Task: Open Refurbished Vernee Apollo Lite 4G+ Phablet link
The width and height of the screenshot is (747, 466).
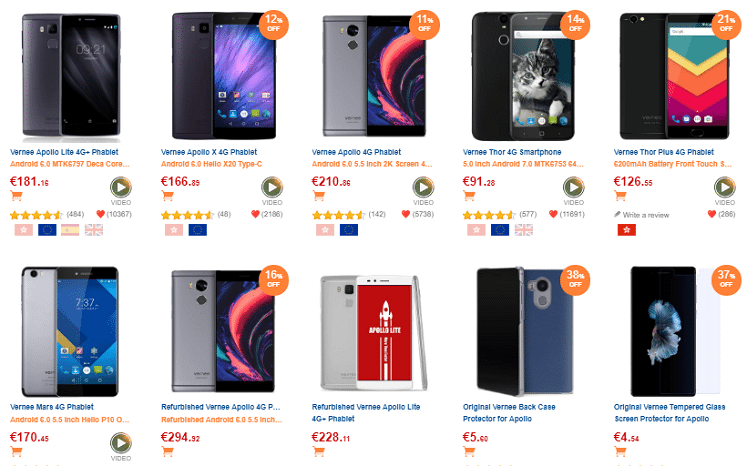Action: tap(366, 413)
